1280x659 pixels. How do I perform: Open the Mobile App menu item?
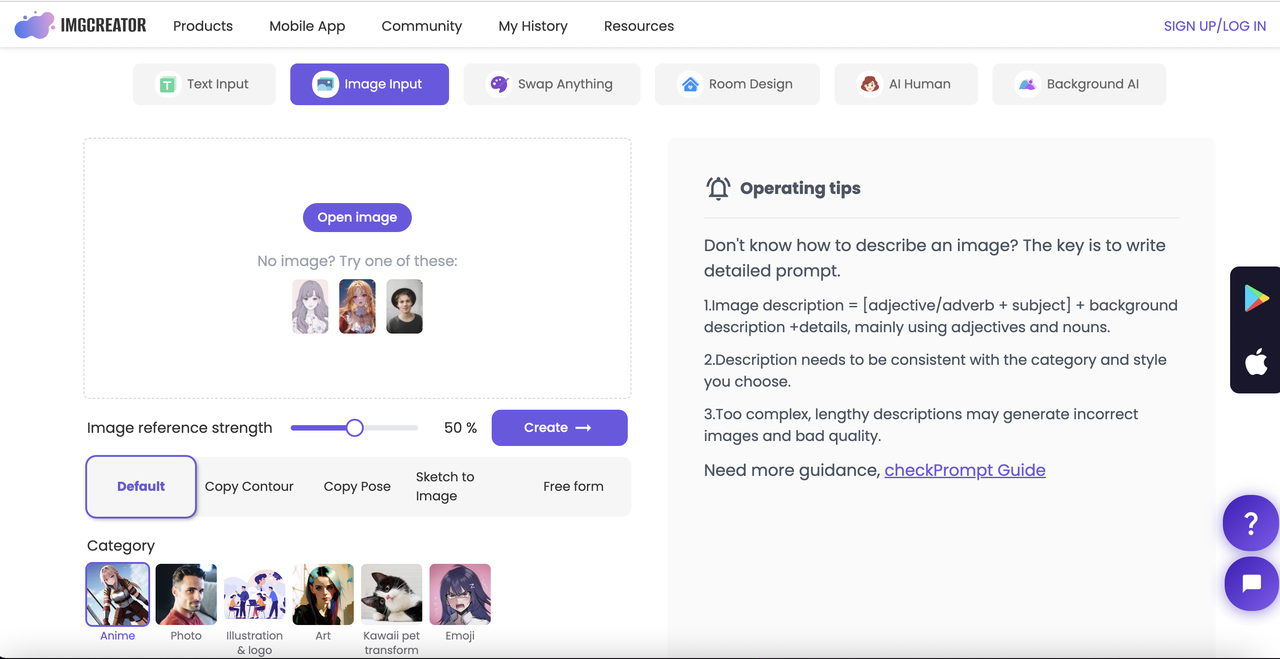point(307,26)
